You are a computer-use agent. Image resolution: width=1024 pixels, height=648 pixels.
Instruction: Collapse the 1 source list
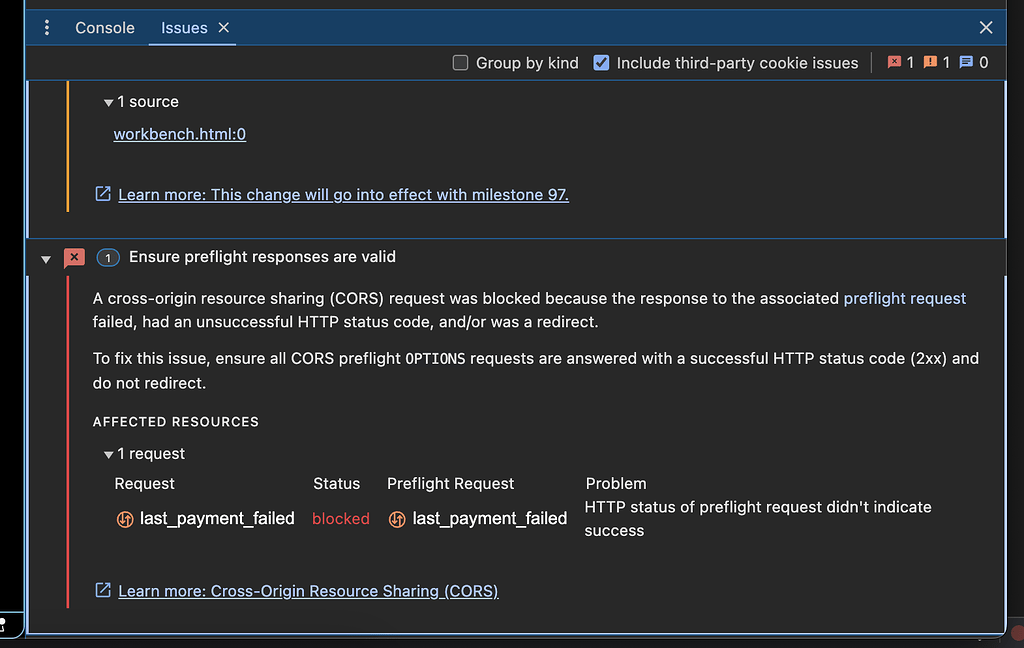coord(107,101)
